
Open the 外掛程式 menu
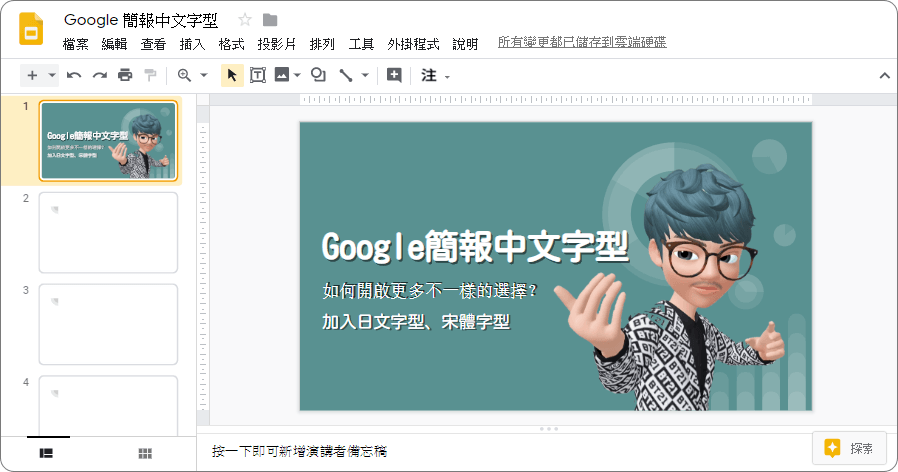[x=413, y=44]
